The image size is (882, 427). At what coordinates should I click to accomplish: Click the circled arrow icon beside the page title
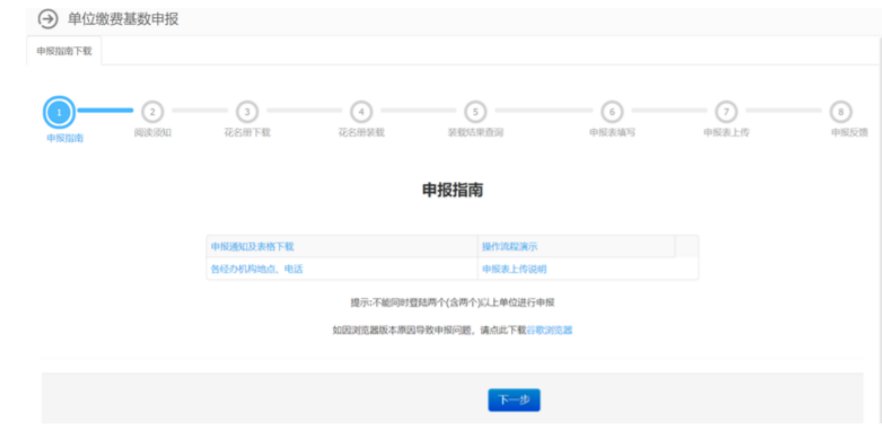point(47,19)
